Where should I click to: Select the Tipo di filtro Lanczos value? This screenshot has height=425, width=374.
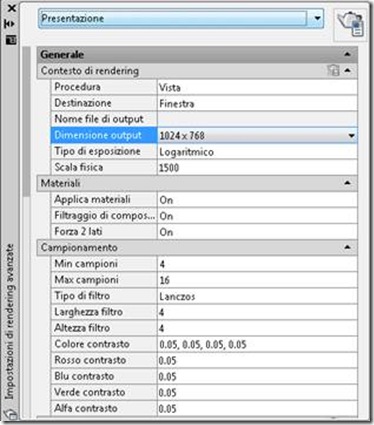pos(257,296)
